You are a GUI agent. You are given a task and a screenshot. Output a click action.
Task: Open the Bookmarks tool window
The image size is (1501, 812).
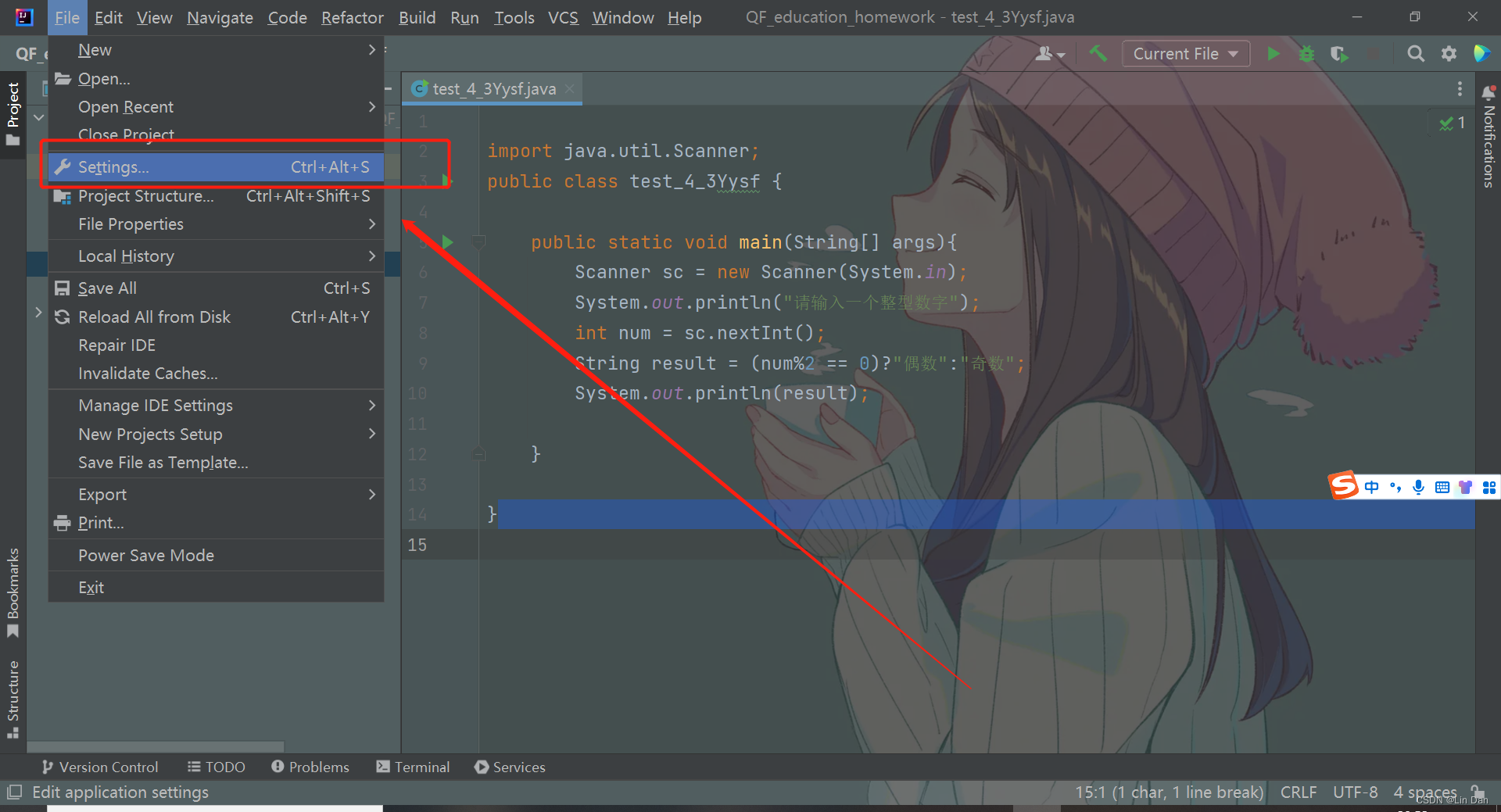(x=13, y=592)
